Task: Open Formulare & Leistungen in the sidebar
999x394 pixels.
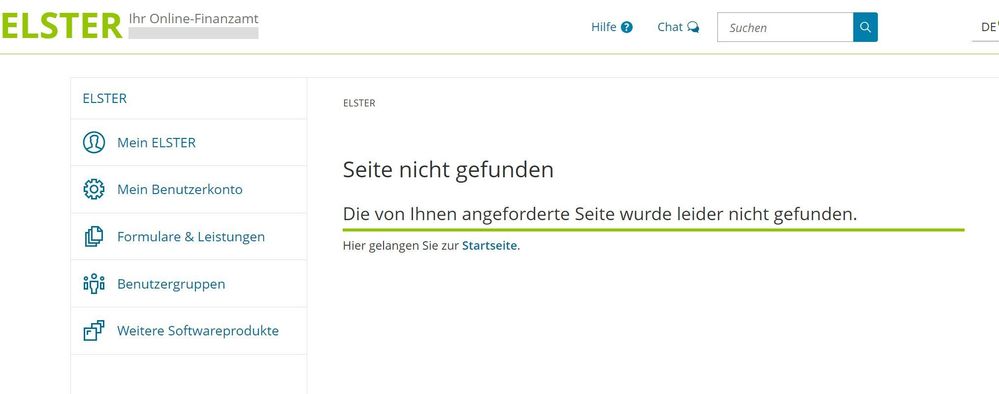Action: (x=189, y=237)
